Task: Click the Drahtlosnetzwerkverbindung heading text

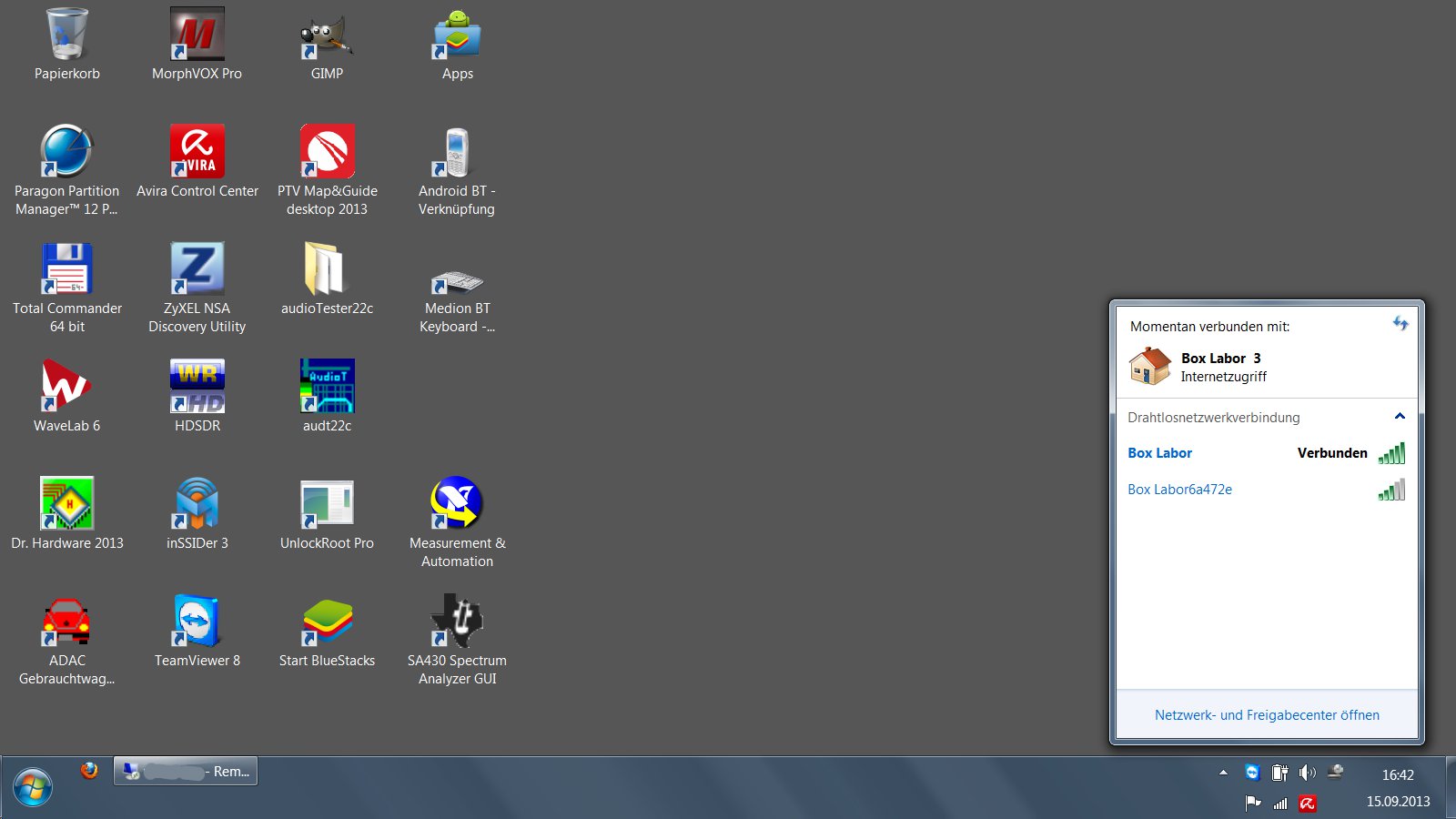Action: coord(1213,418)
